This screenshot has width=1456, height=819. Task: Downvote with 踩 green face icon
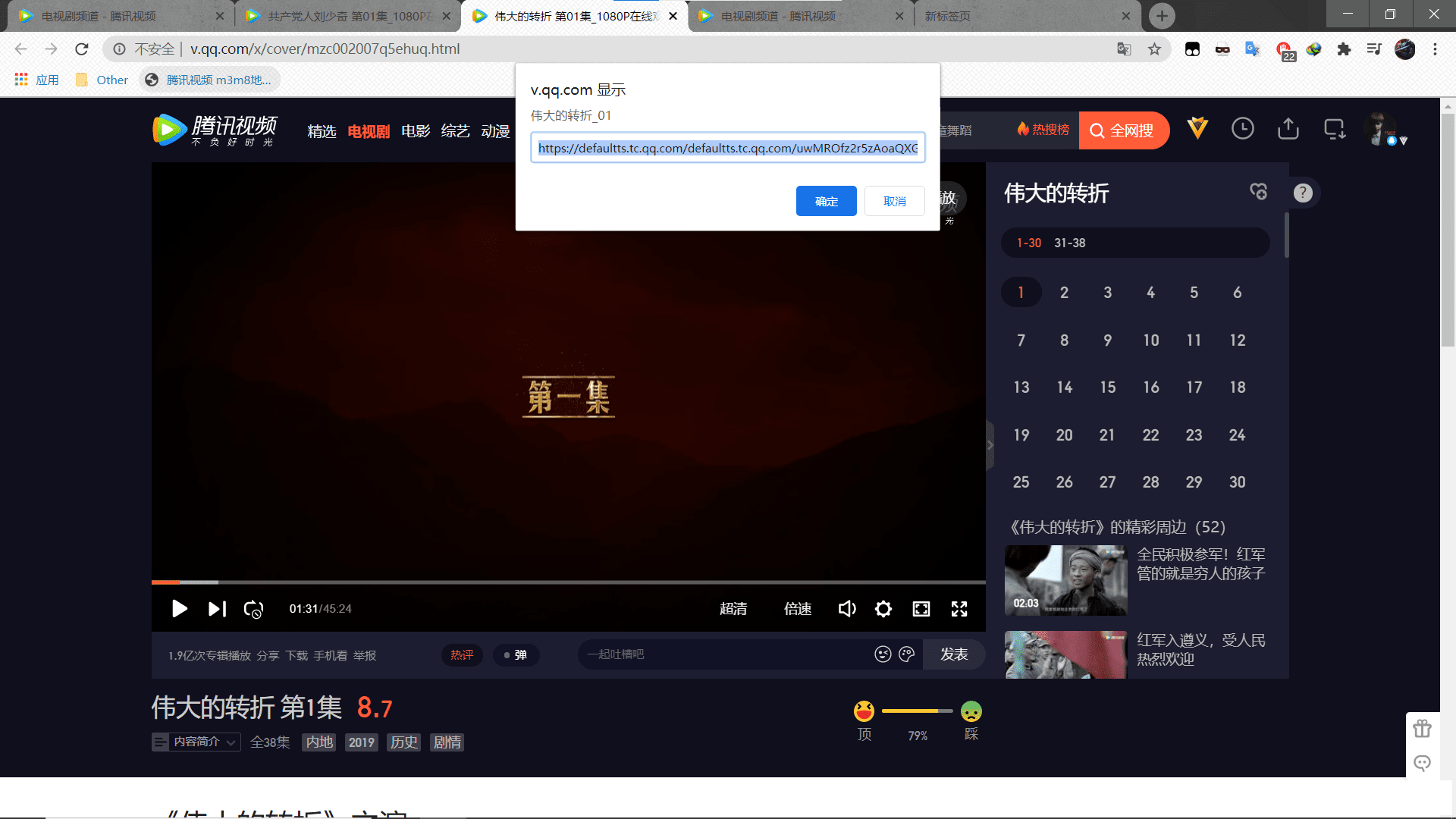[971, 711]
